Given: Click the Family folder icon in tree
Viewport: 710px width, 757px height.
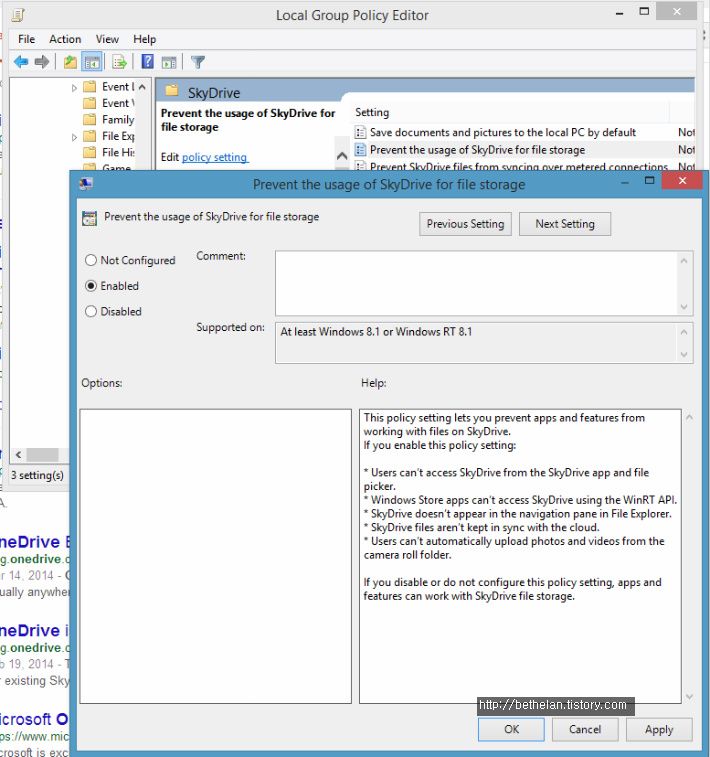Looking at the screenshot, I should point(89,119).
